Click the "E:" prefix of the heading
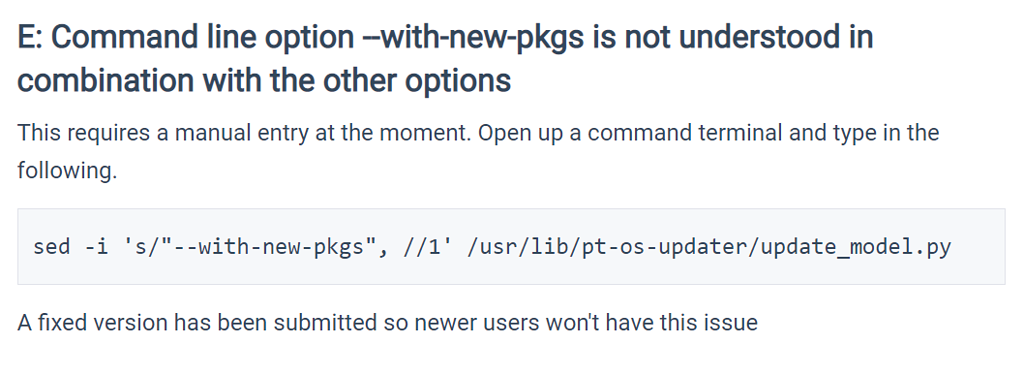 tap(30, 38)
